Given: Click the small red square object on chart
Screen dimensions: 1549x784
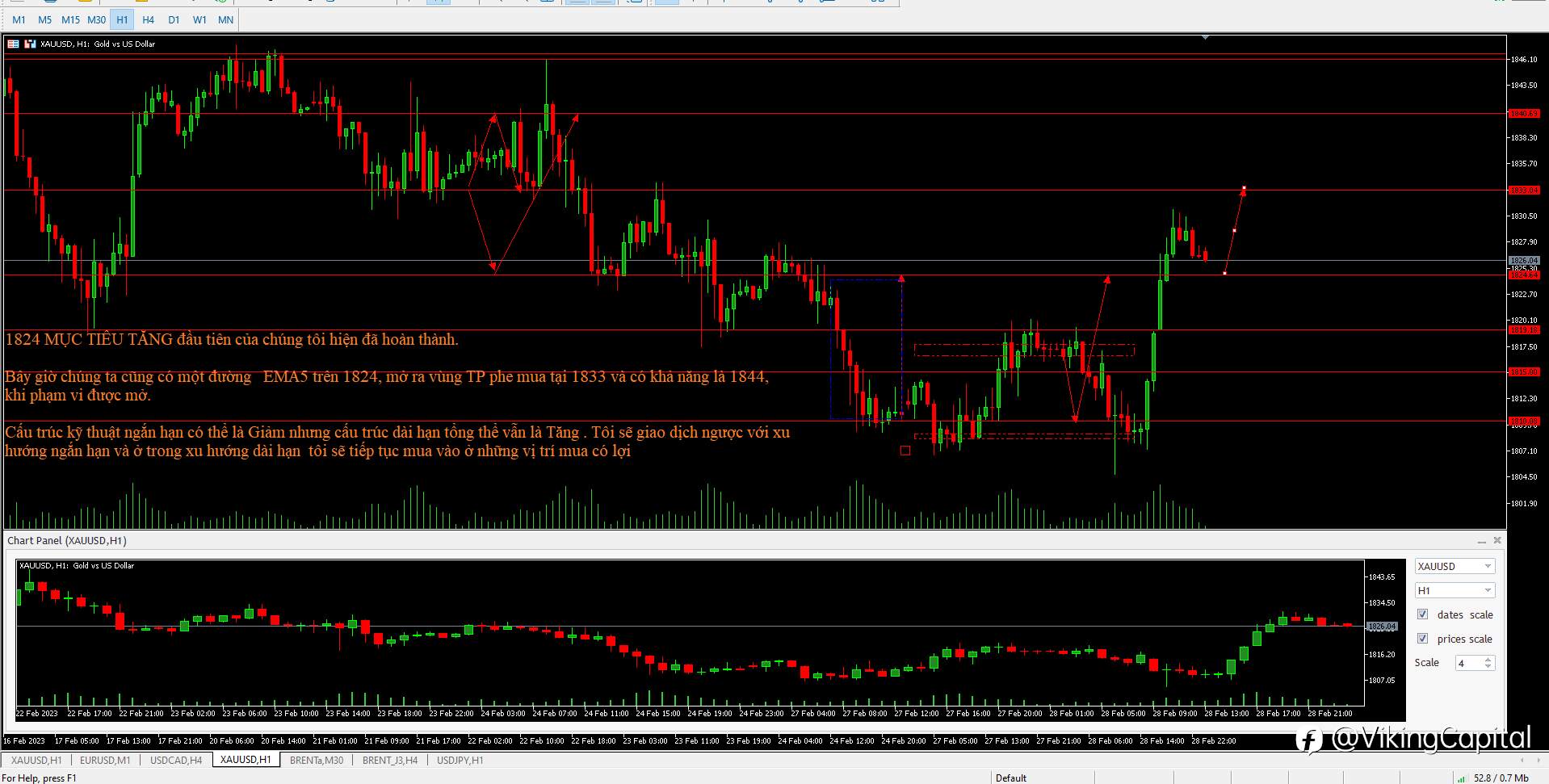Looking at the screenshot, I should tap(905, 451).
